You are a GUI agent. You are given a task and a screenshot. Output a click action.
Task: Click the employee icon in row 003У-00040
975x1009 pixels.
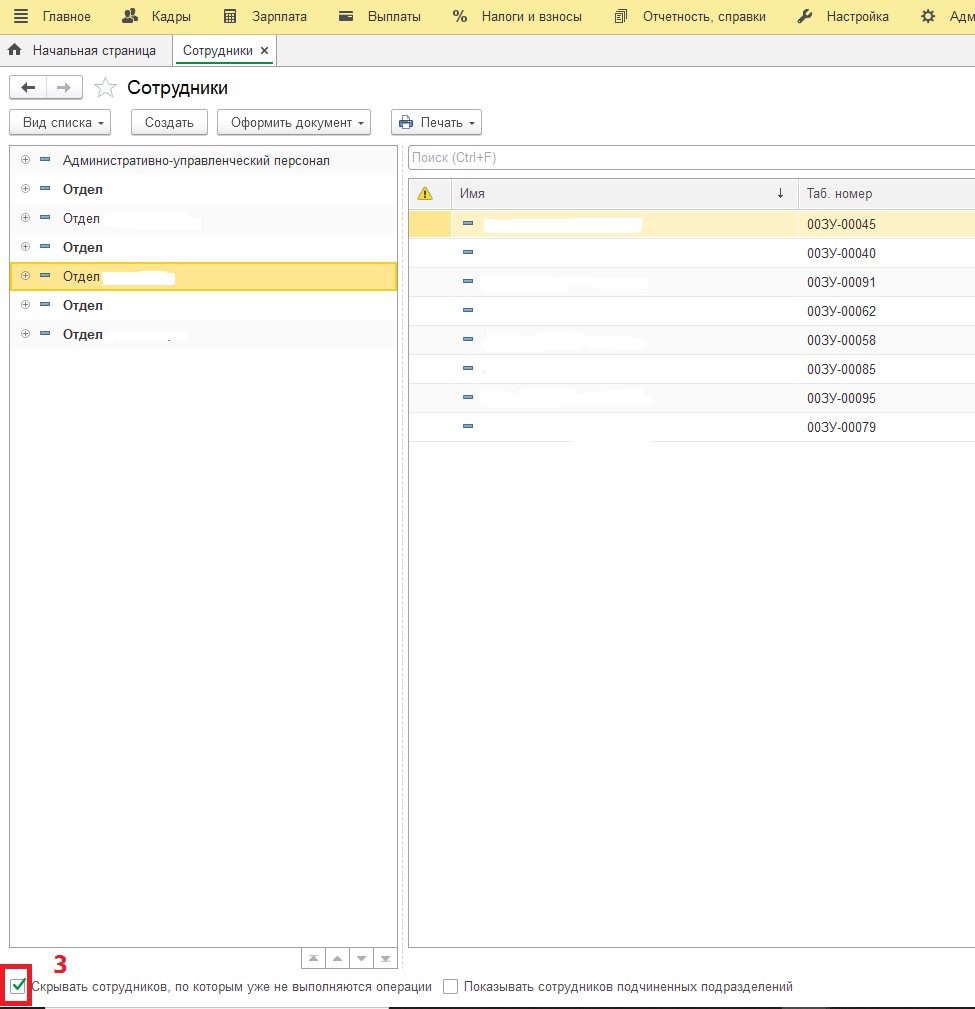pos(468,252)
